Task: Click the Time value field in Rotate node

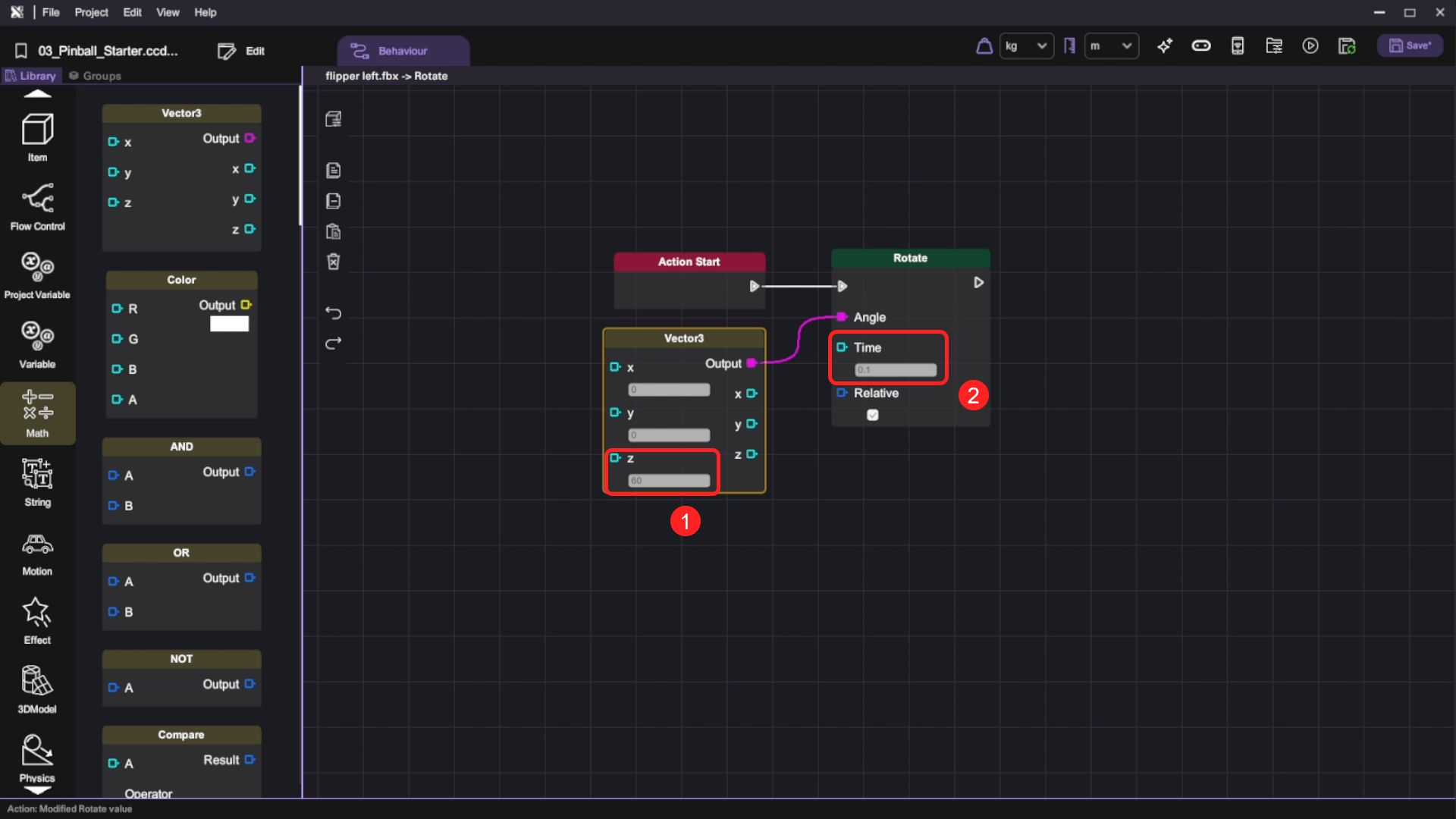Action: (896, 370)
